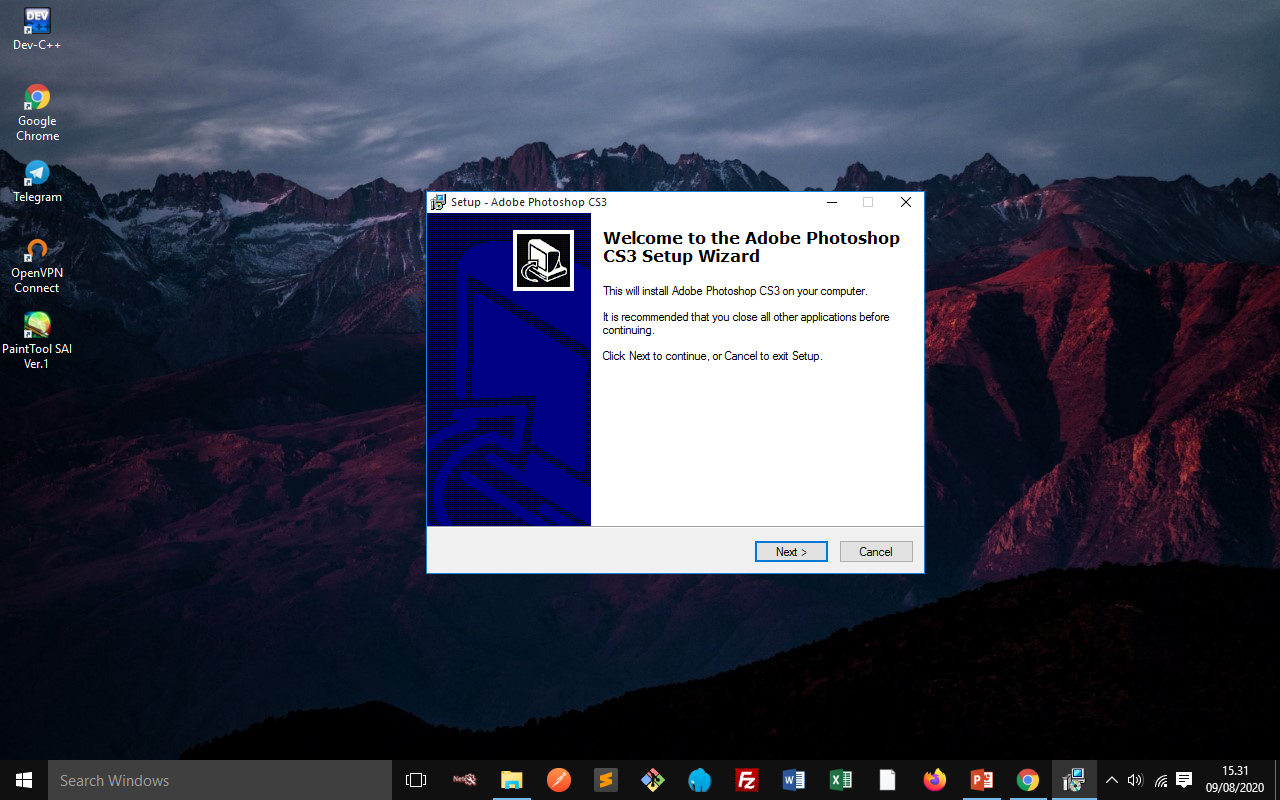Cancel the Adobe Photoshop CS3 installation

875,551
